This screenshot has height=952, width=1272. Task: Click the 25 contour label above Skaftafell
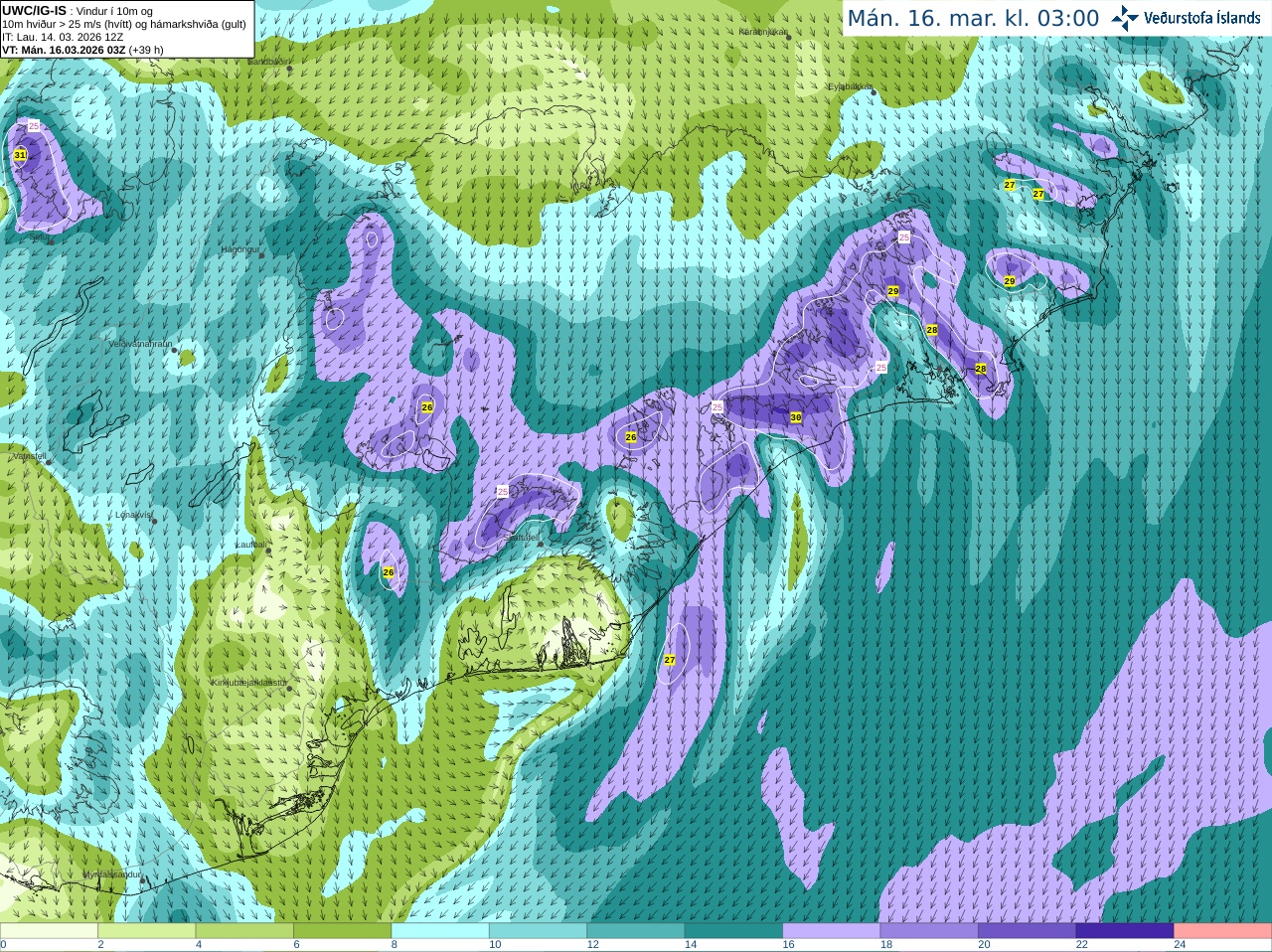502,491
